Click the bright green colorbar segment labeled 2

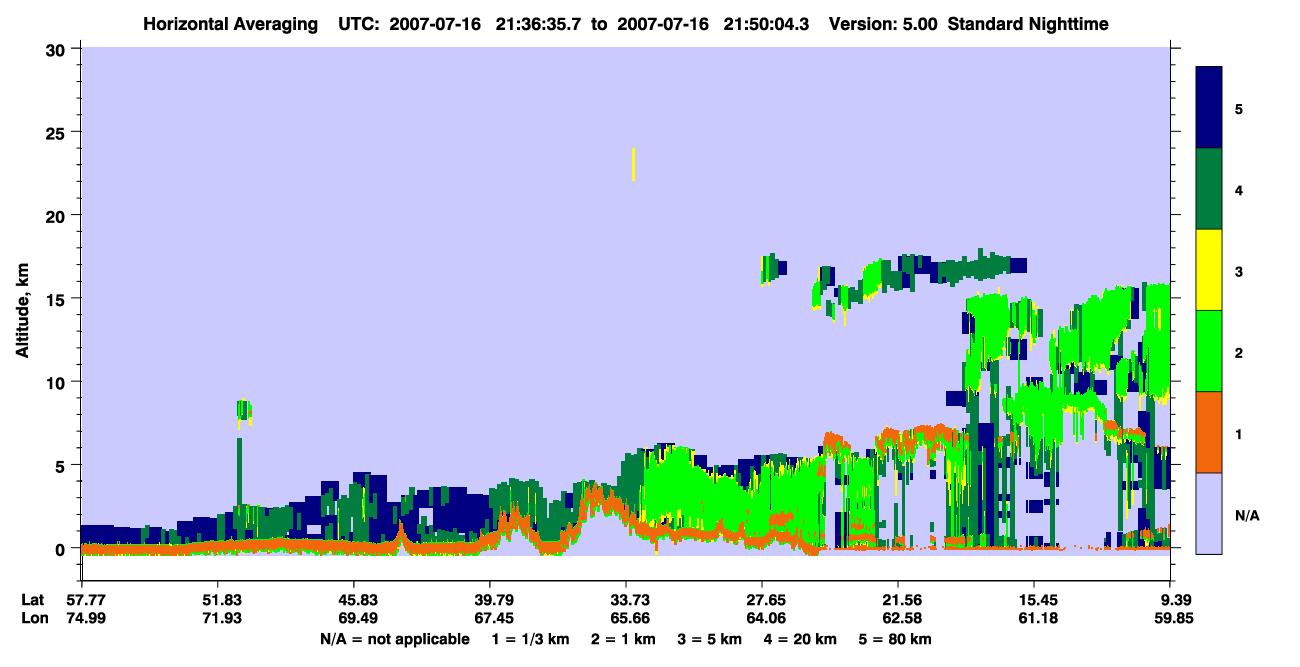point(1209,351)
